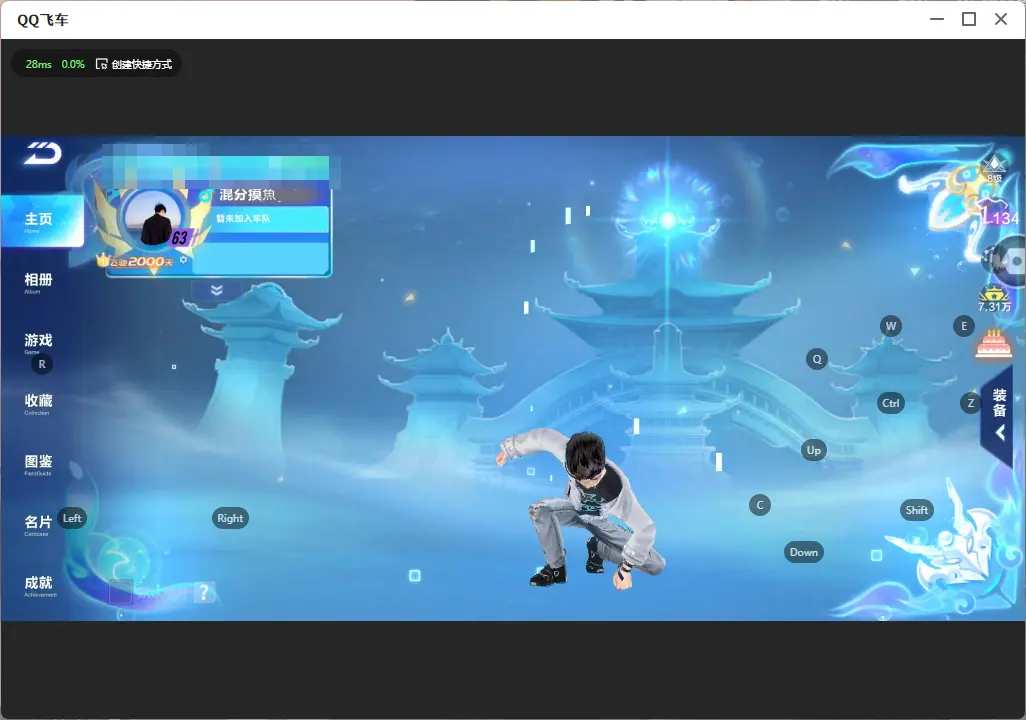Click the level 63 badge

coord(180,238)
